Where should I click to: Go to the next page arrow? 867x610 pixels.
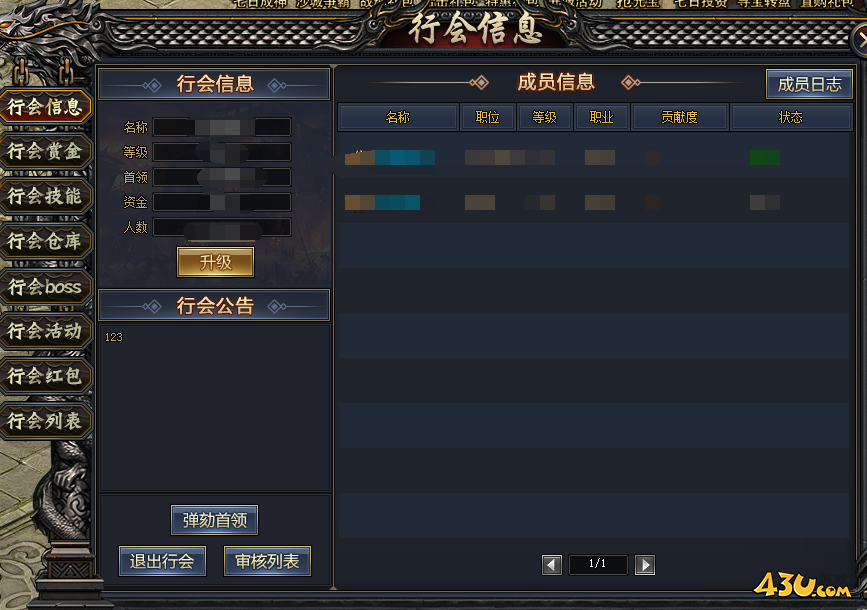(645, 565)
